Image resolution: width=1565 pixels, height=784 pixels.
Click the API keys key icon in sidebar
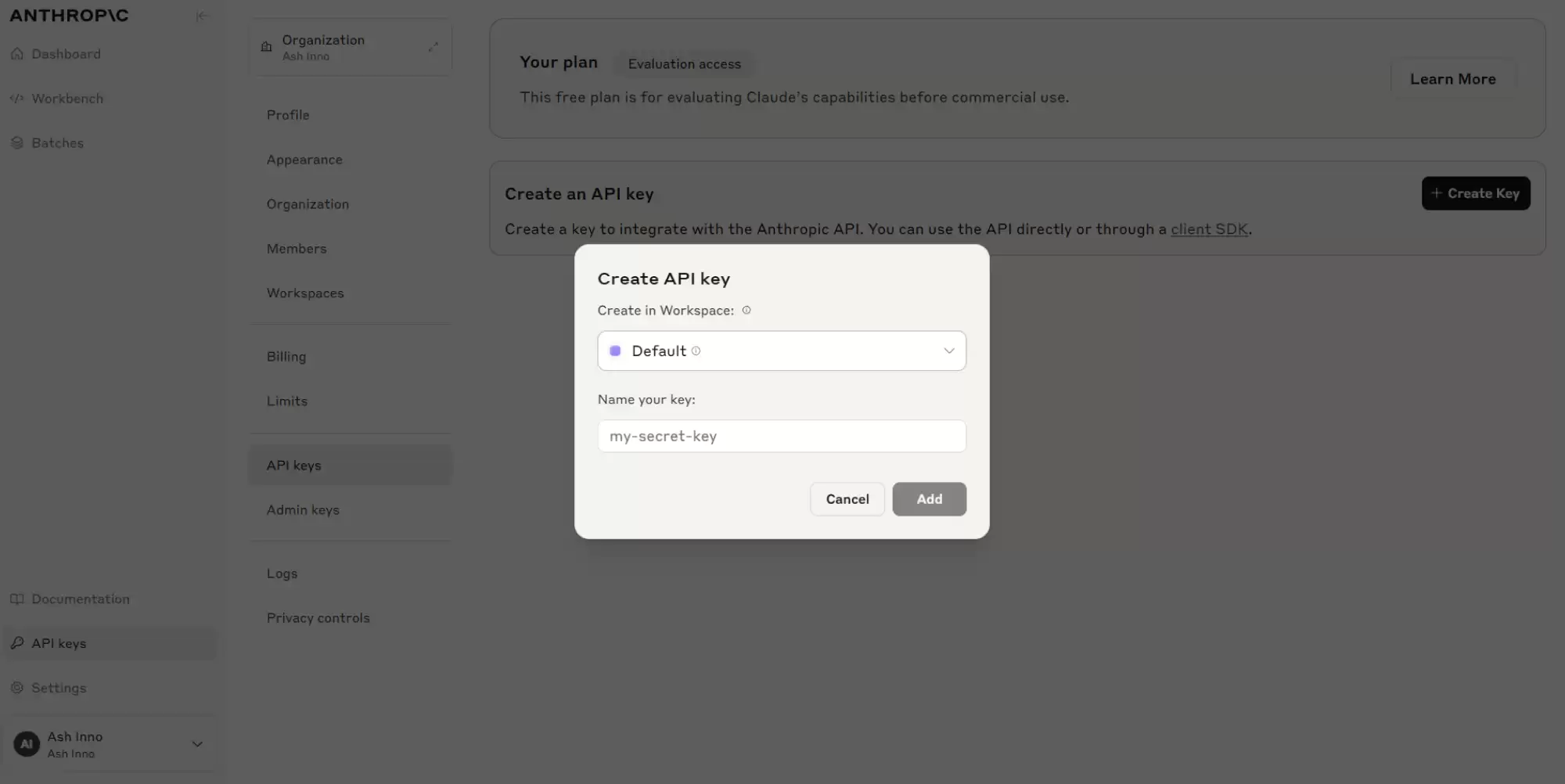17,643
